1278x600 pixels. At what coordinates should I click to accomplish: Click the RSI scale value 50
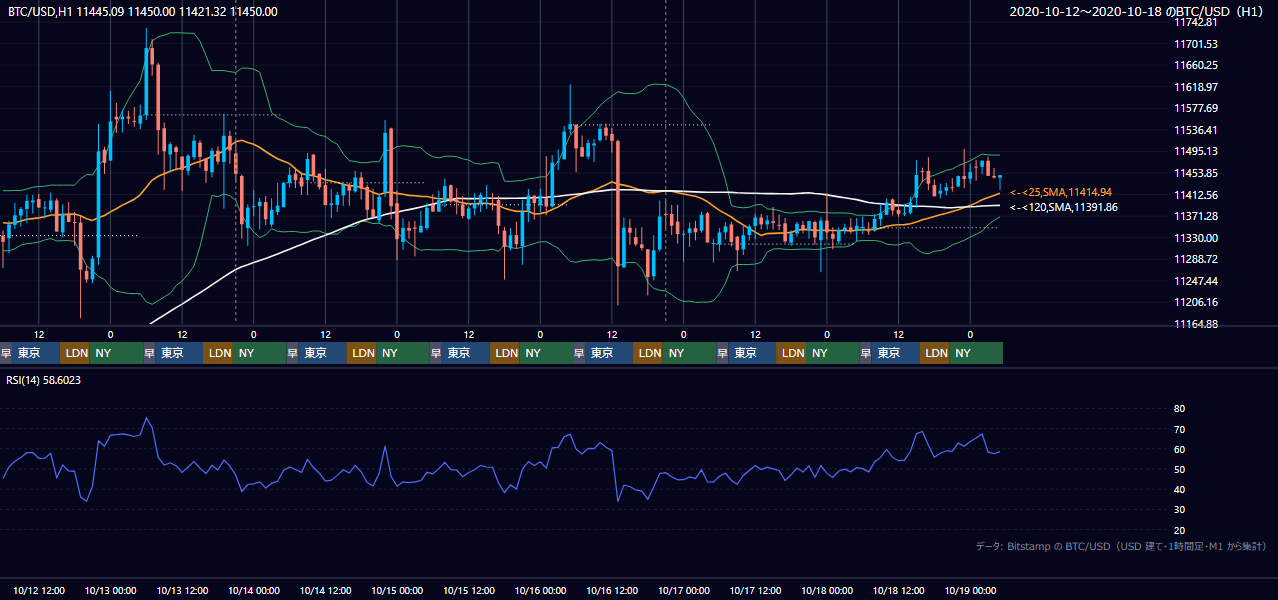pyautogui.click(x=1179, y=469)
